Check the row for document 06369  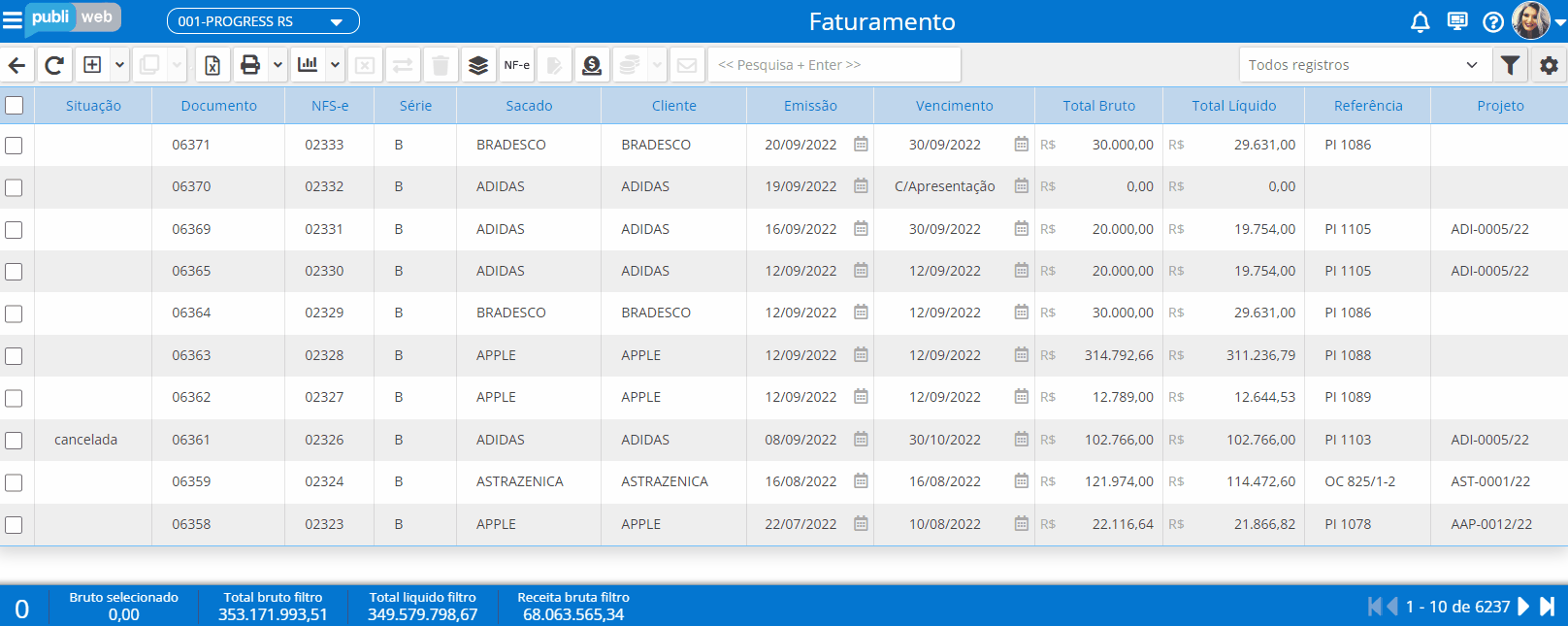tap(14, 230)
